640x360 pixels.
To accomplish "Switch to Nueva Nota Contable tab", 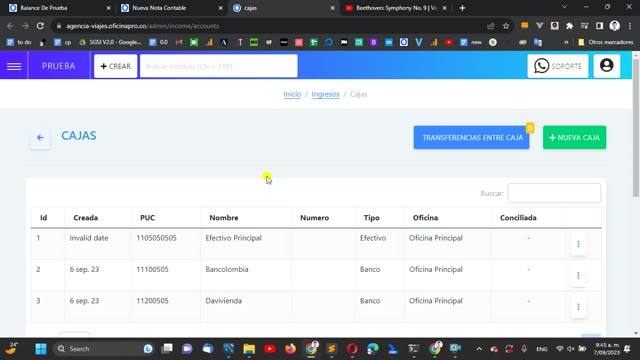I will point(171,8).
